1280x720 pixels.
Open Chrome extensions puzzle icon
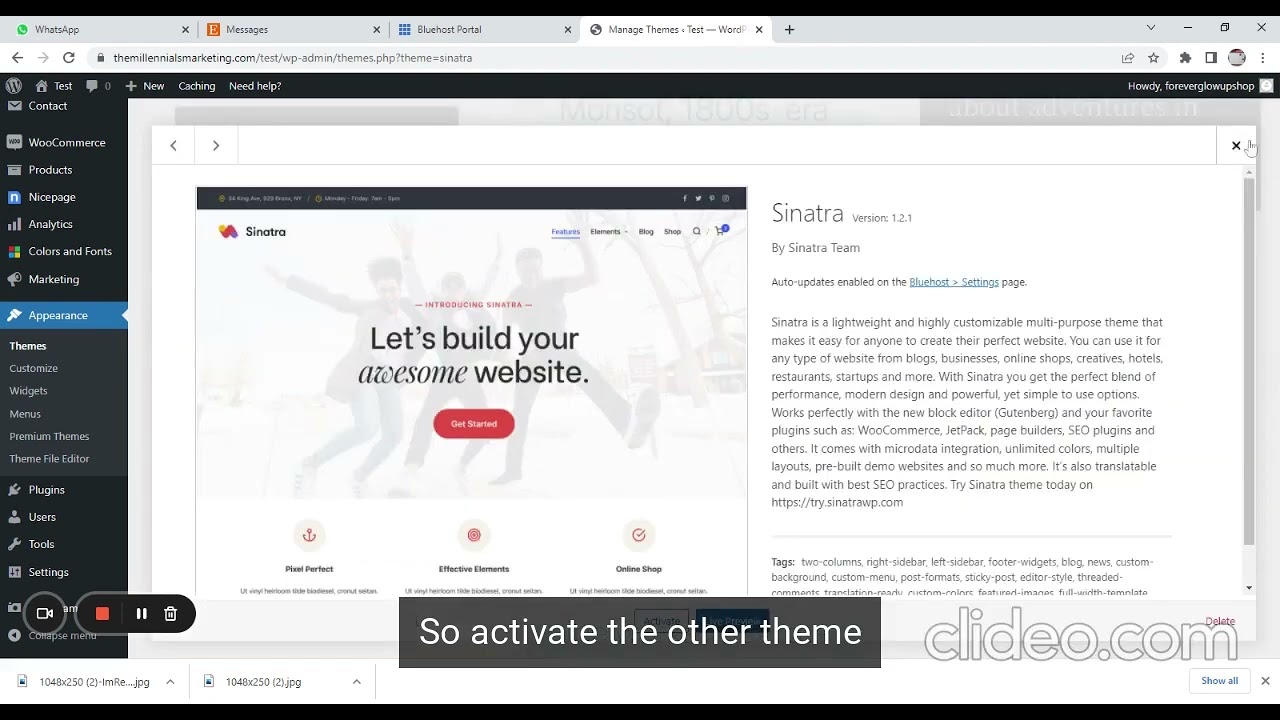click(x=1186, y=58)
